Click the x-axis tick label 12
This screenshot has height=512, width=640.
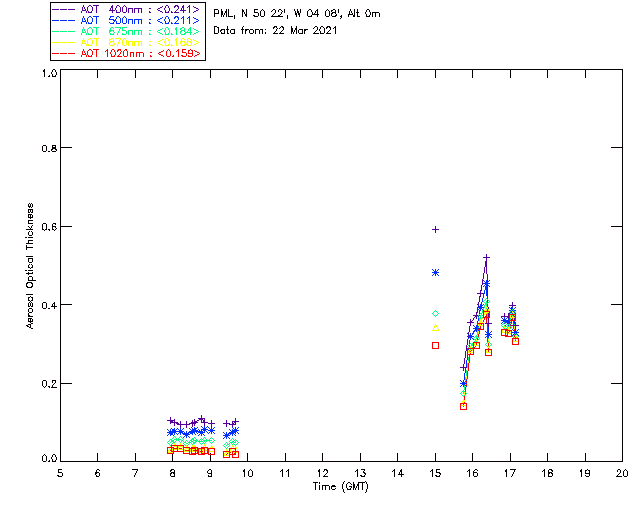tap(322, 473)
